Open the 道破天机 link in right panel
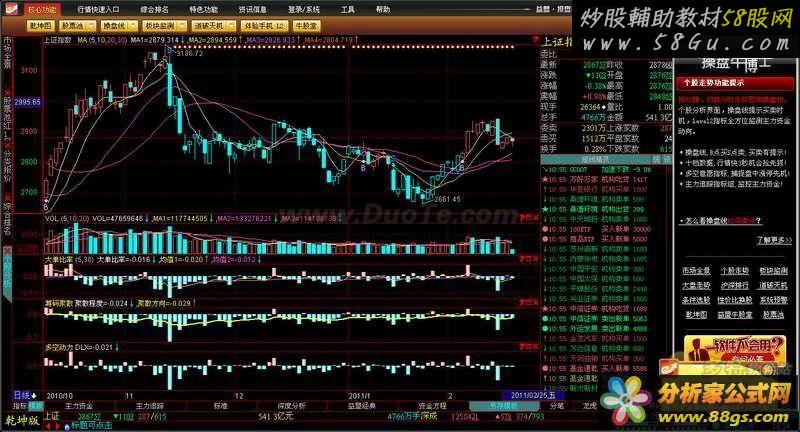Viewport: 800px width, 432px height. tap(773, 286)
